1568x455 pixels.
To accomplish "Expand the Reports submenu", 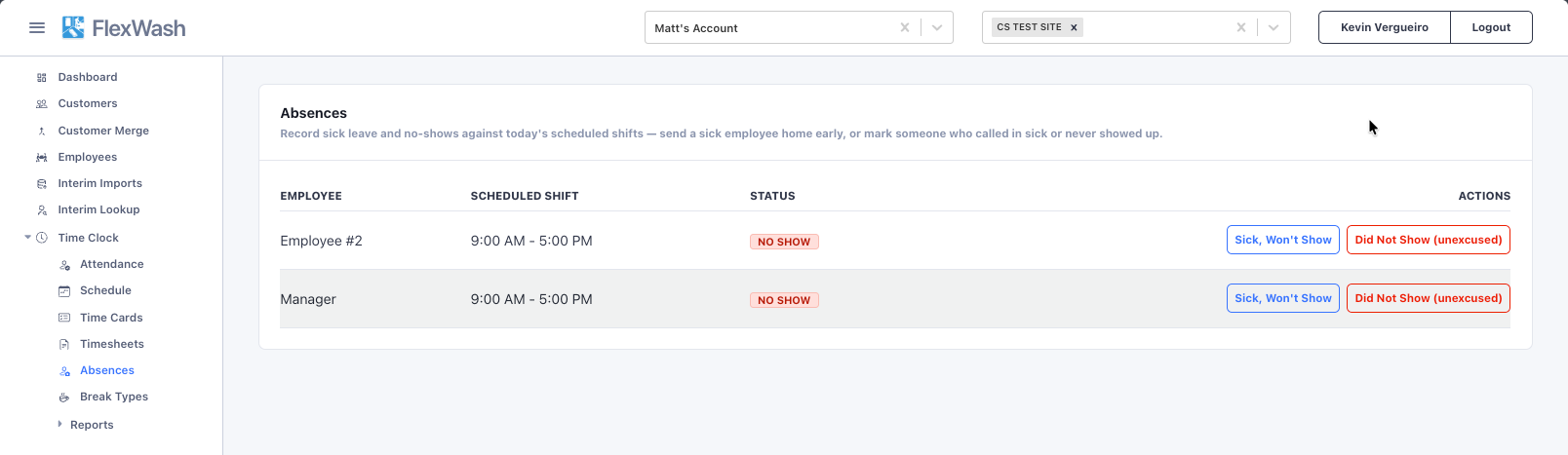I will click(59, 424).
